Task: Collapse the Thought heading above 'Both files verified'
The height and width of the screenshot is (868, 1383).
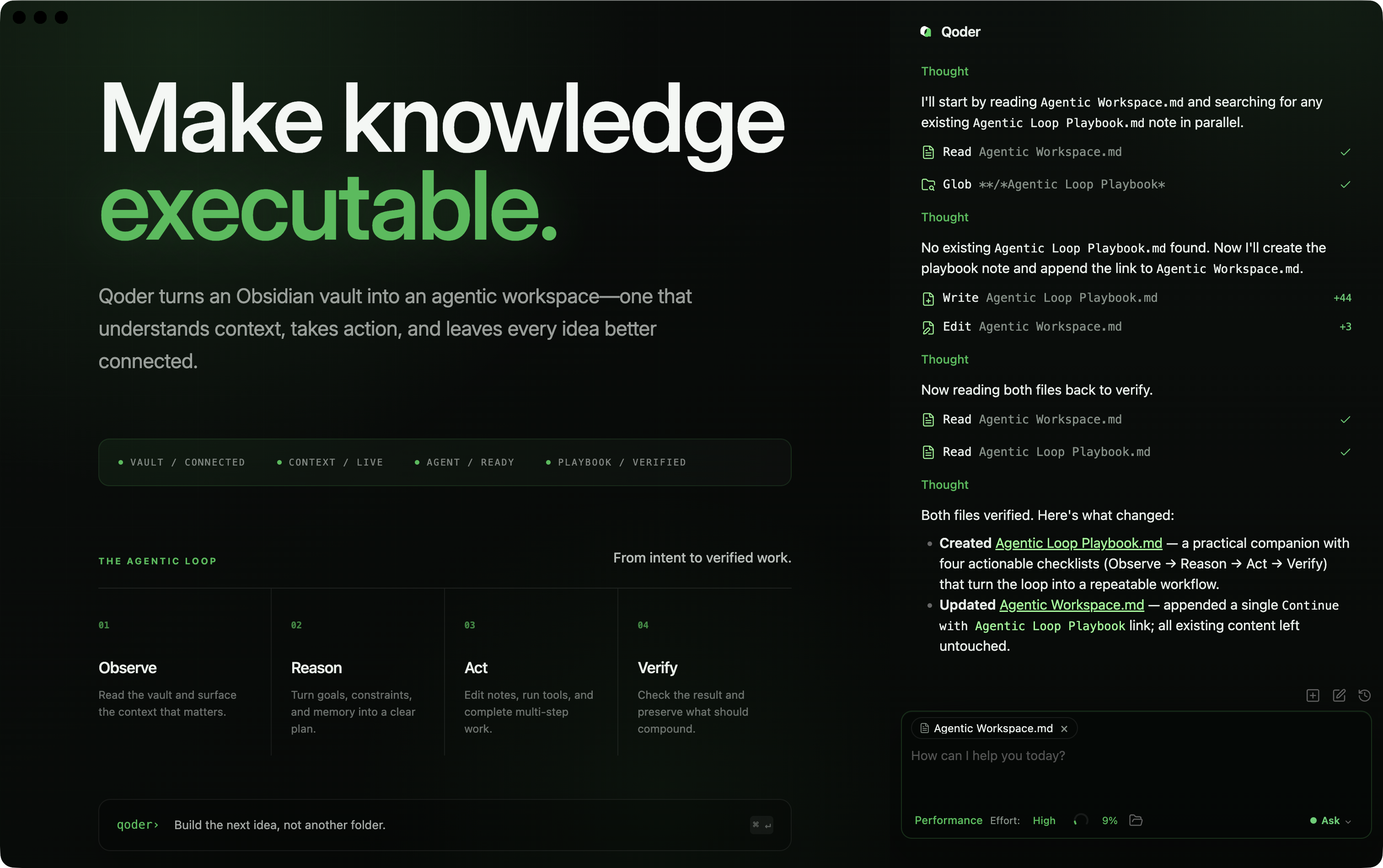Action: (944, 484)
